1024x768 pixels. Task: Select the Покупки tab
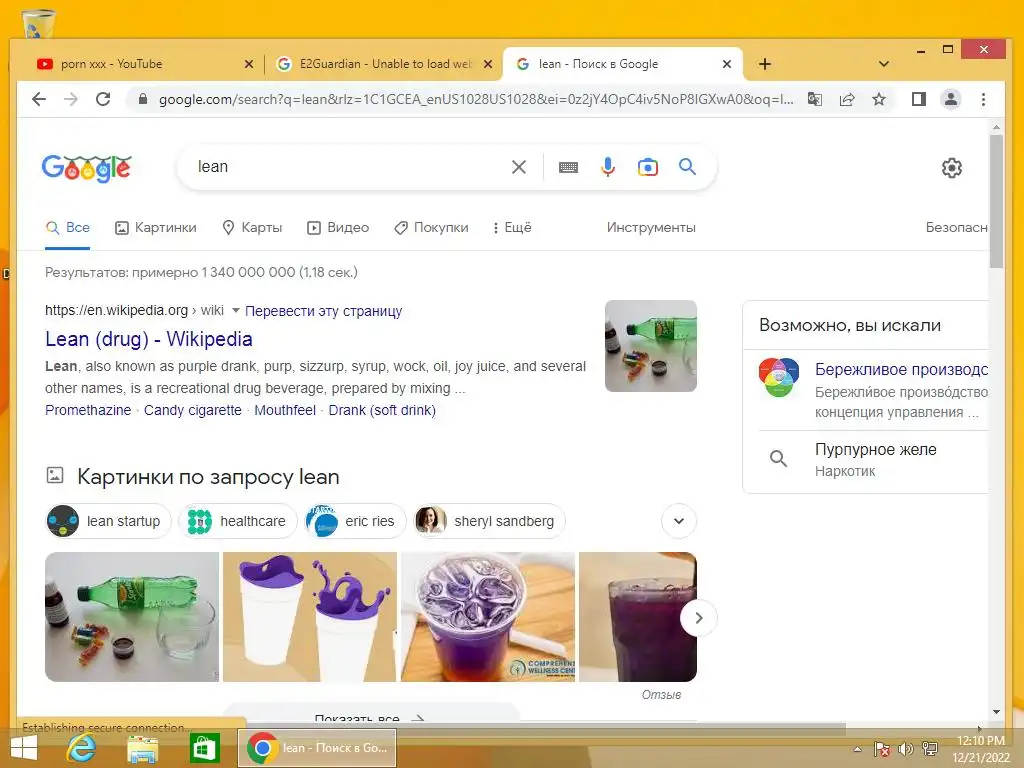[x=431, y=228]
